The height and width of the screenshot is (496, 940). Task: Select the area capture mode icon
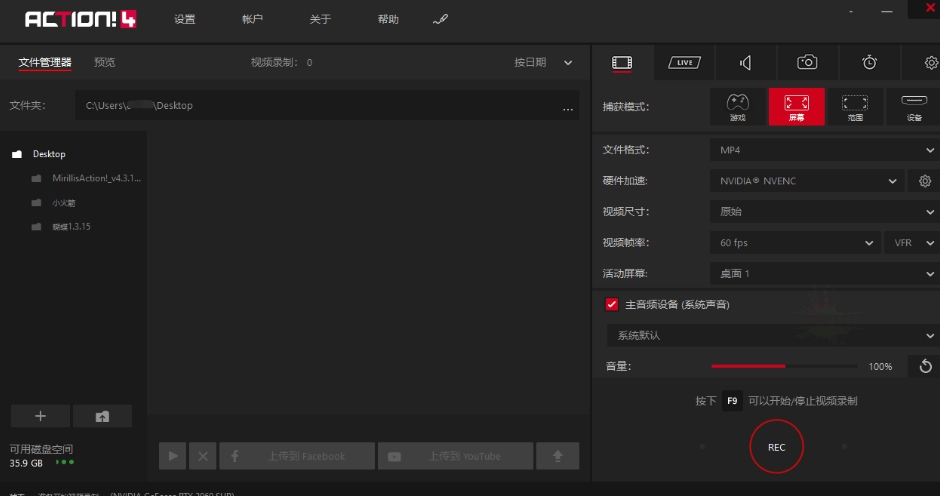pyautogui.click(x=854, y=106)
